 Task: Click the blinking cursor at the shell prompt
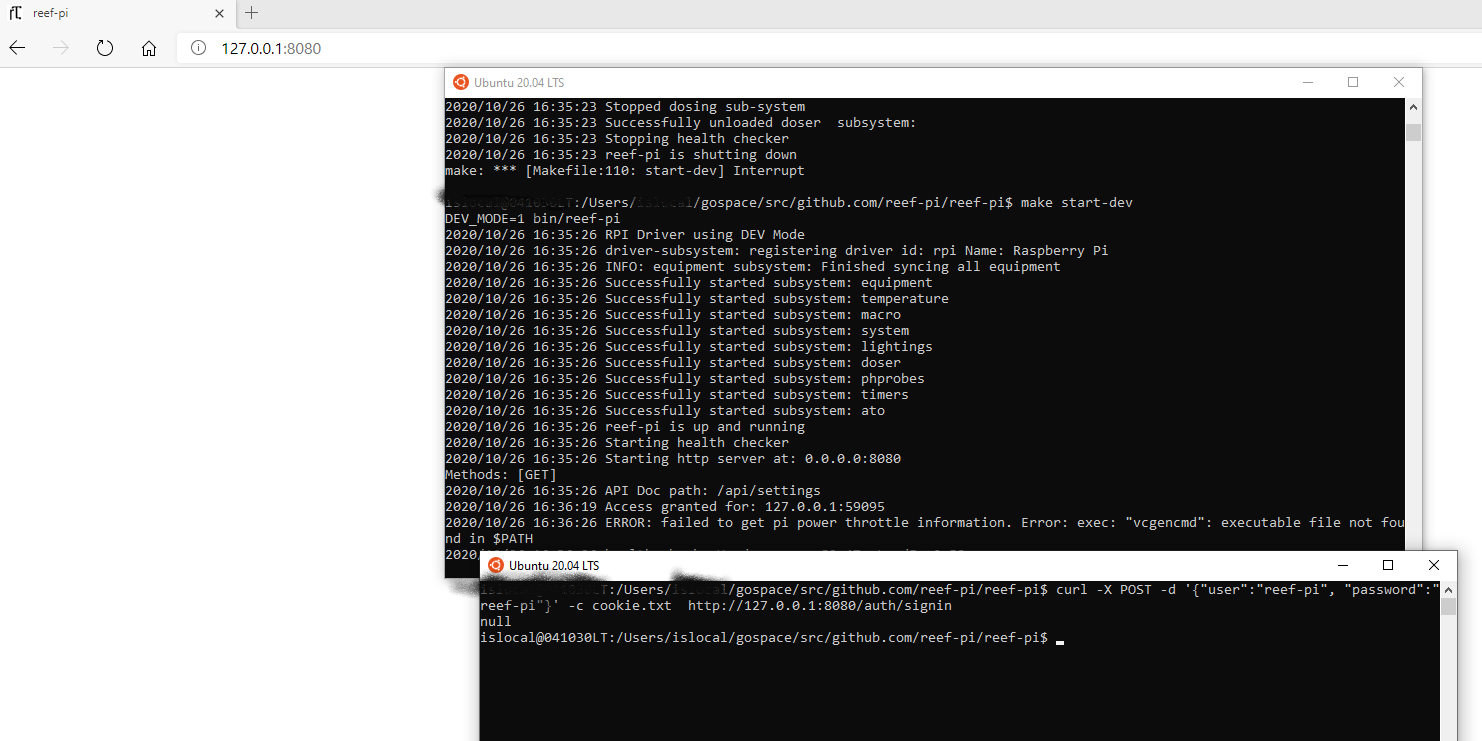tap(1059, 640)
